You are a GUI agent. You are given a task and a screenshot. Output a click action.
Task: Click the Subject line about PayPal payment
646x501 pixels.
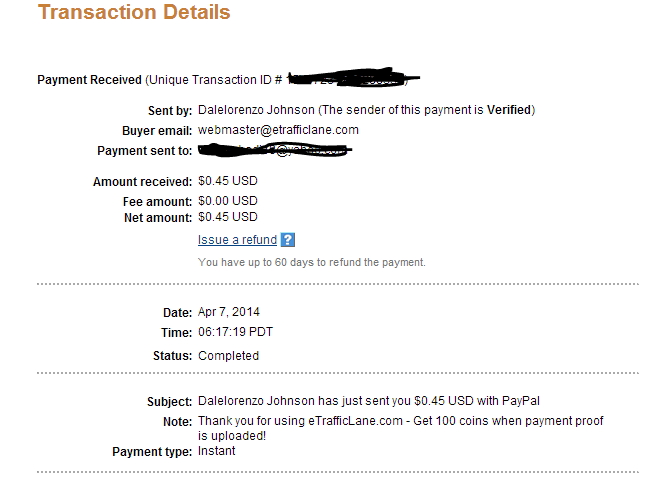click(369, 401)
